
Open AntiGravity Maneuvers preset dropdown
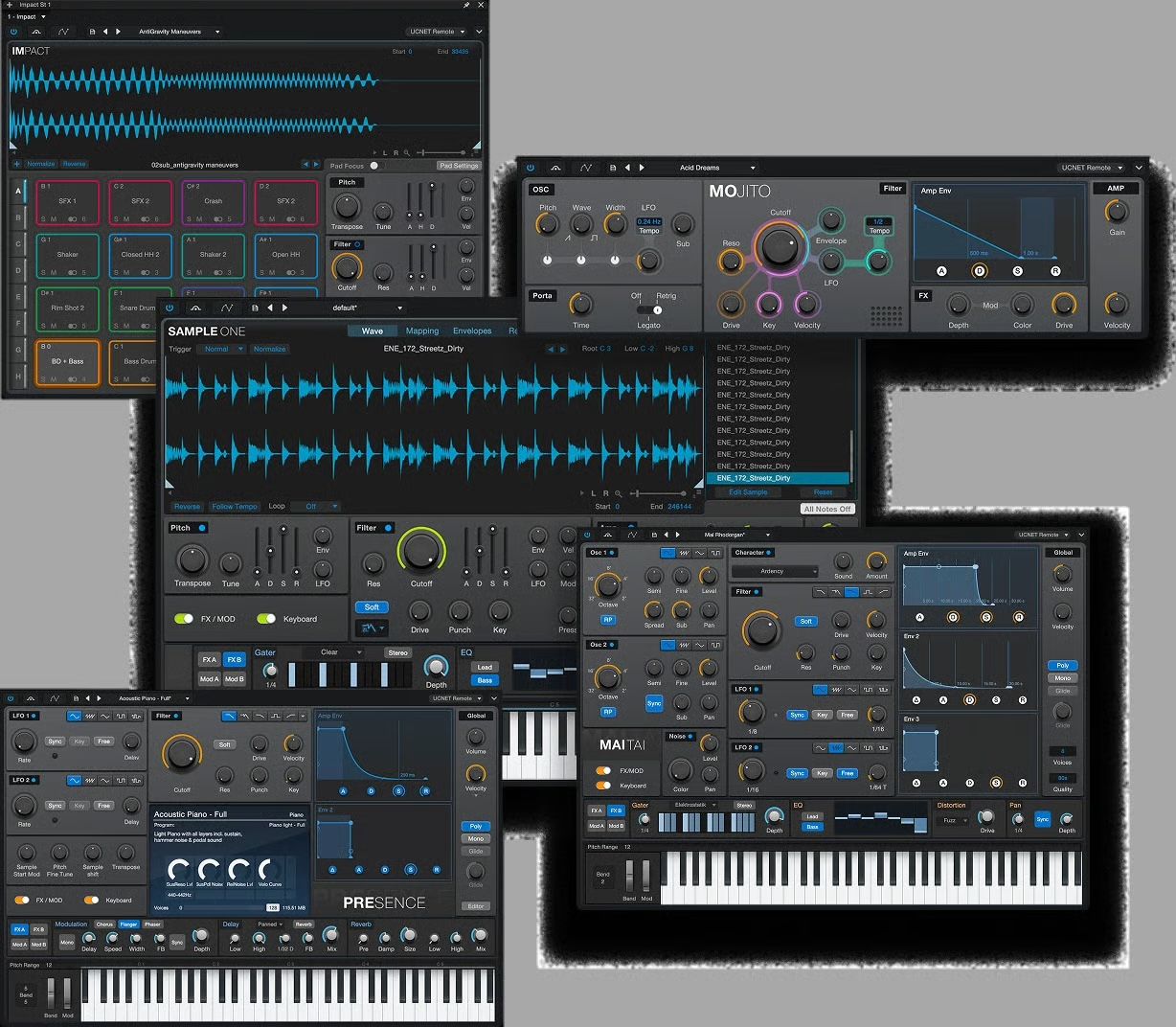click(x=179, y=32)
